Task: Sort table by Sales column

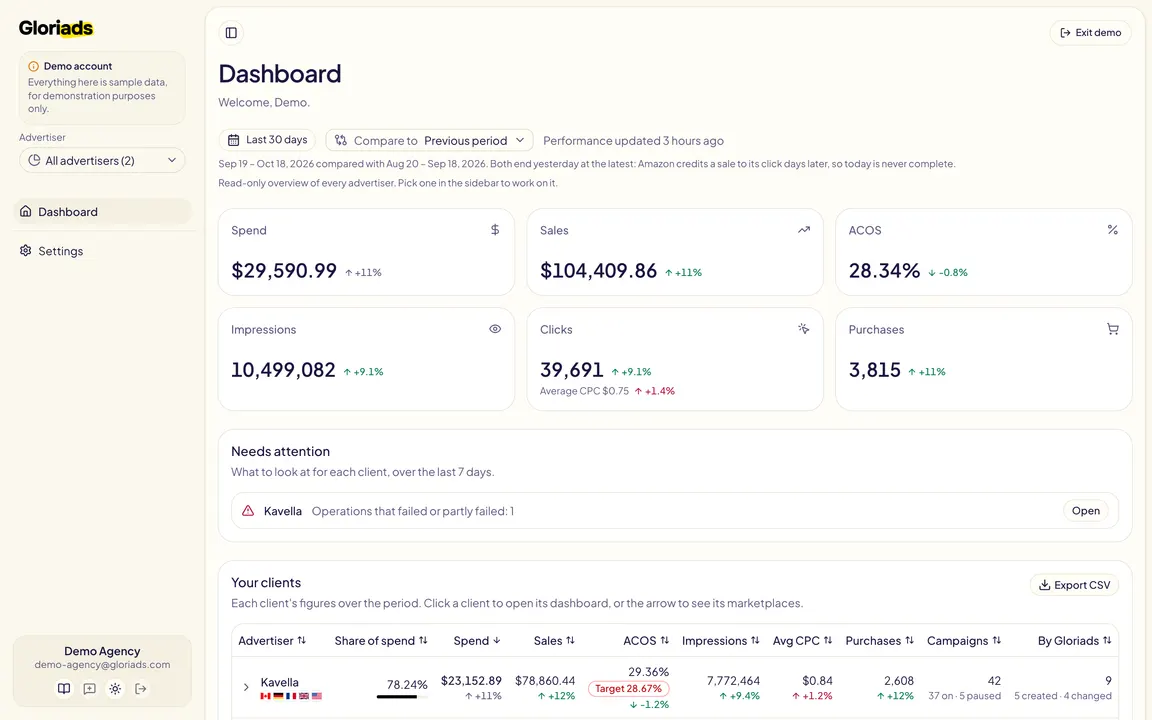Action: [x=554, y=641]
